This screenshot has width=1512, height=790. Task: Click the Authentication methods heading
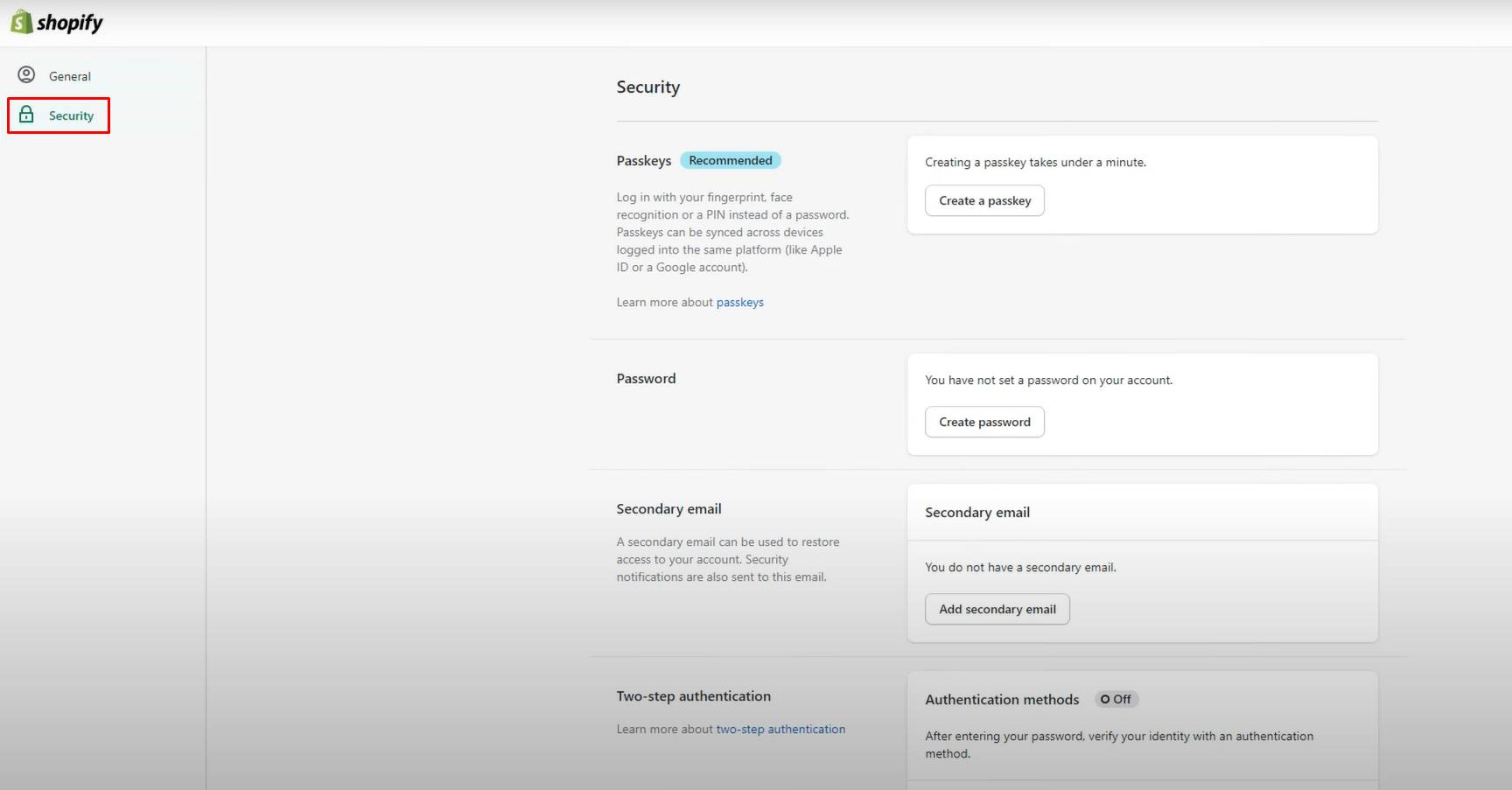(1002, 700)
